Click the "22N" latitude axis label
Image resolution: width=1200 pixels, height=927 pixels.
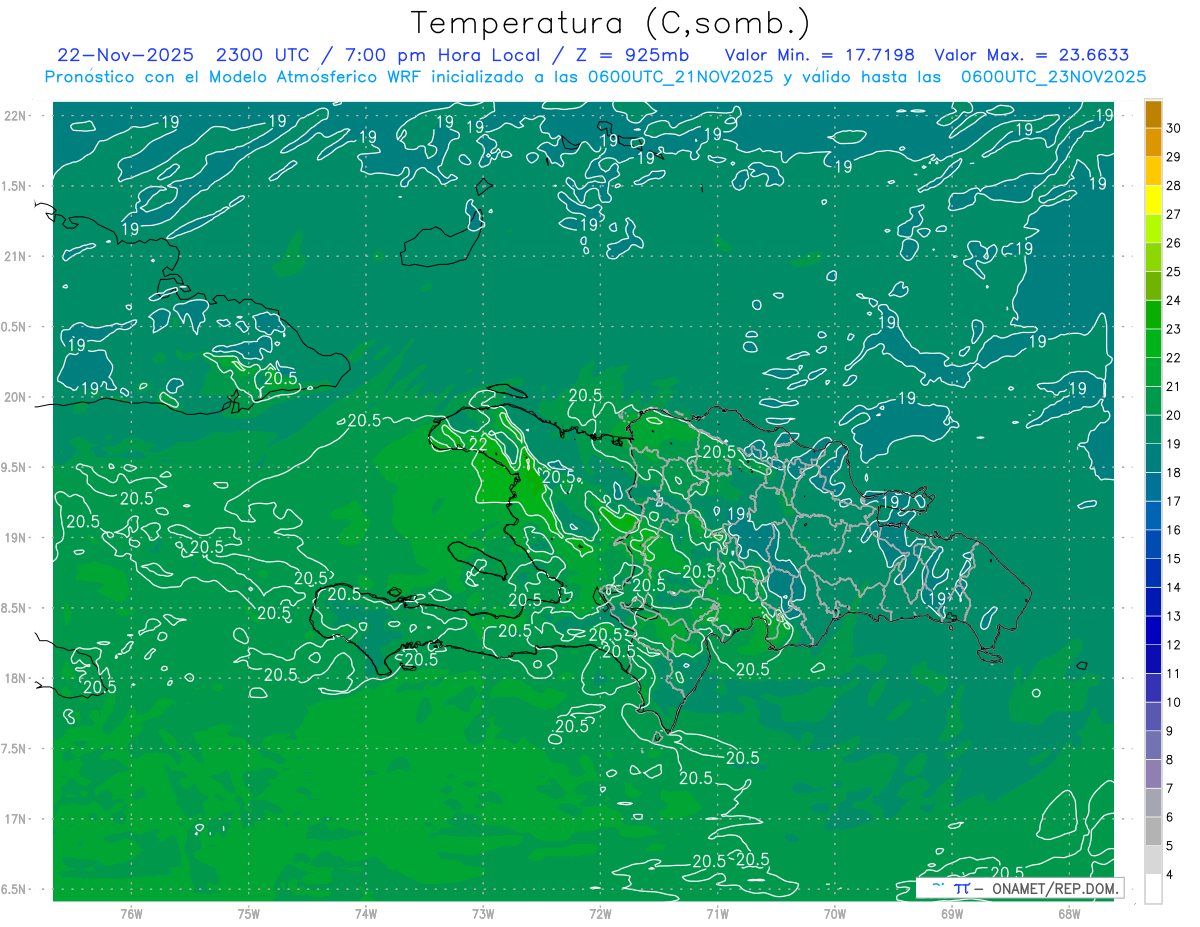(14, 116)
